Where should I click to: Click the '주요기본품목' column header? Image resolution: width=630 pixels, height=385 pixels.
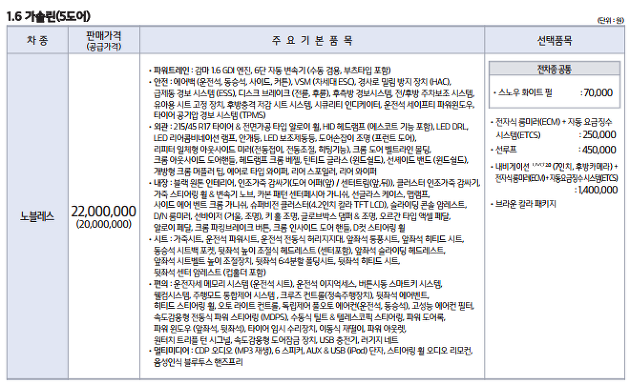(312, 40)
